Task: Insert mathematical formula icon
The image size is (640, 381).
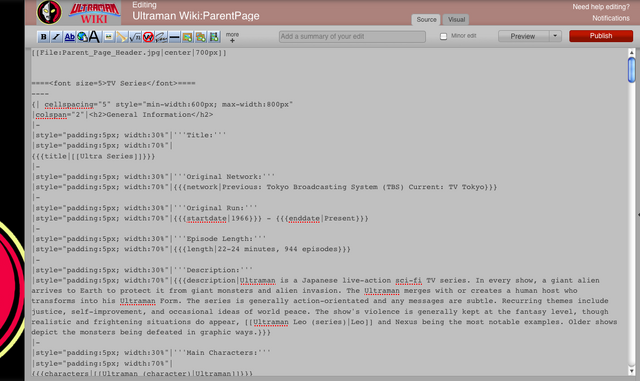Action: pos(135,37)
